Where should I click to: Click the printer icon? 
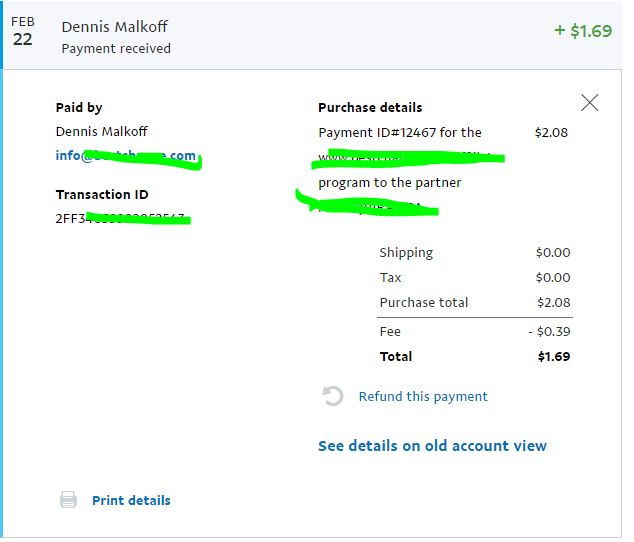(x=68, y=500)
